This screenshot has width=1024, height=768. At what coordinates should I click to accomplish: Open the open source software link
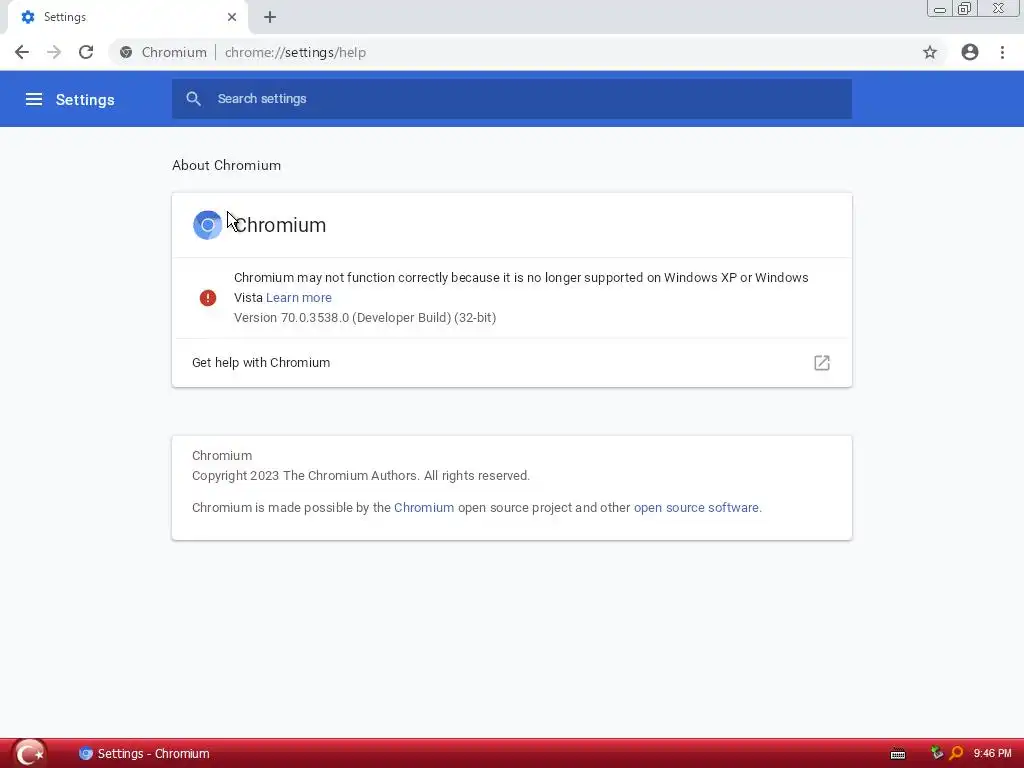point(696,508)
